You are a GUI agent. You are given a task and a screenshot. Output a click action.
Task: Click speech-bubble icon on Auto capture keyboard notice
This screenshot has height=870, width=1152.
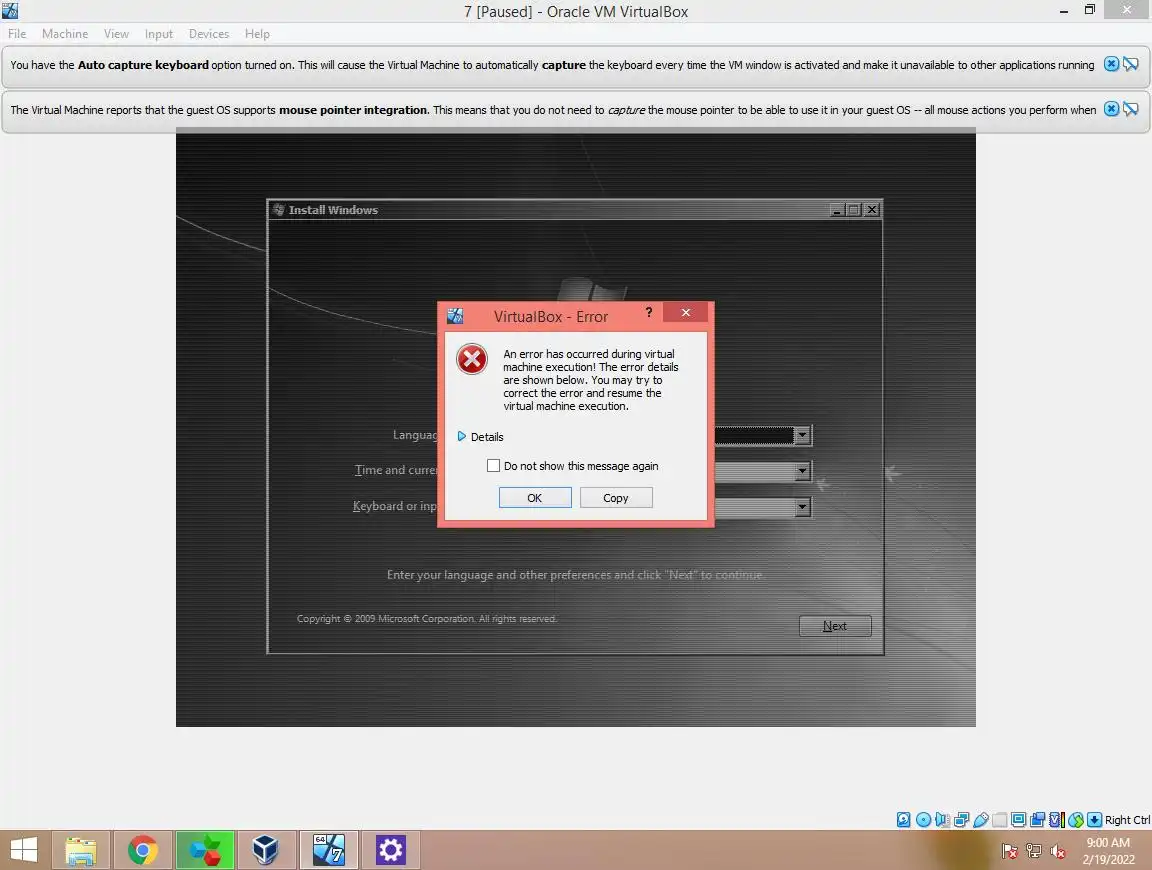point(1131,64)
